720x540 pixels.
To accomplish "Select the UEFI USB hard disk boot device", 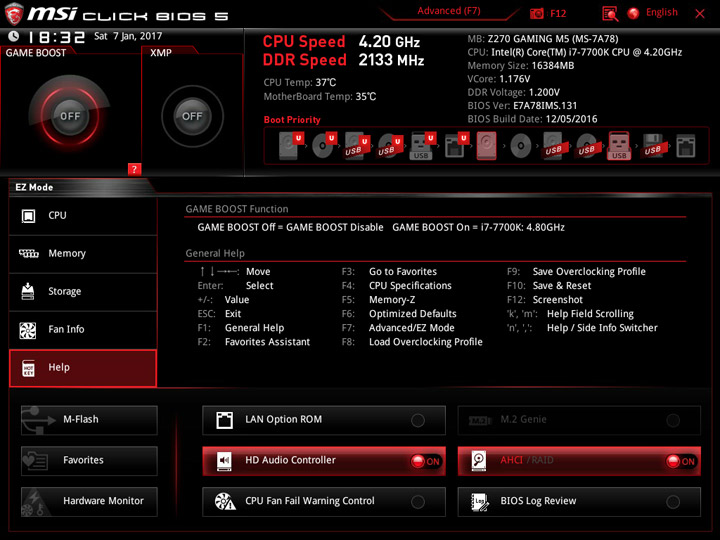I will [357, 146].
